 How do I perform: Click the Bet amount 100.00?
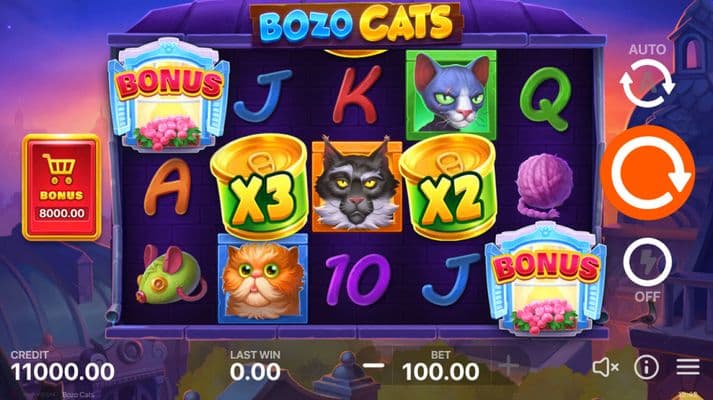pos(441,372)
